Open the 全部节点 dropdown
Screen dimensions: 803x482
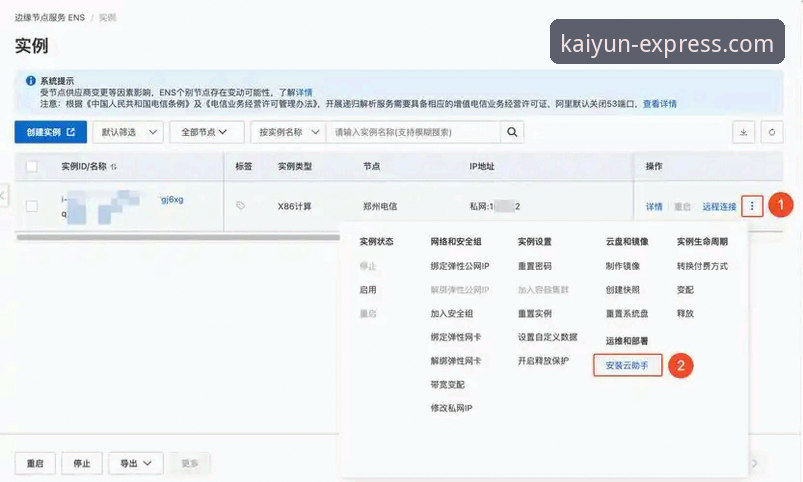206,132
